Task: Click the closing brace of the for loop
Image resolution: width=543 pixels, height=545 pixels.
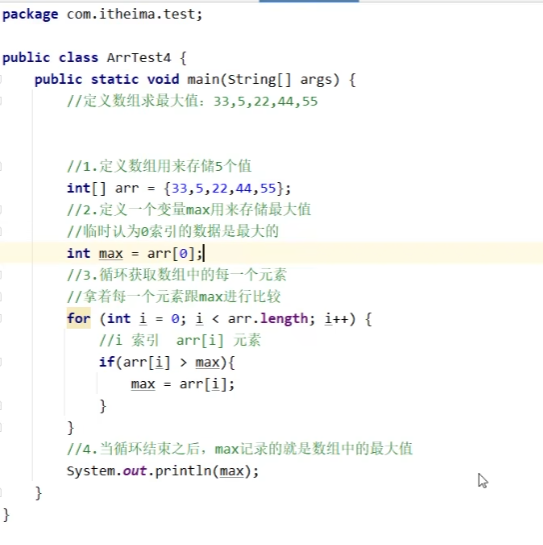Action: pyautogui.click(x=71, y=428)
